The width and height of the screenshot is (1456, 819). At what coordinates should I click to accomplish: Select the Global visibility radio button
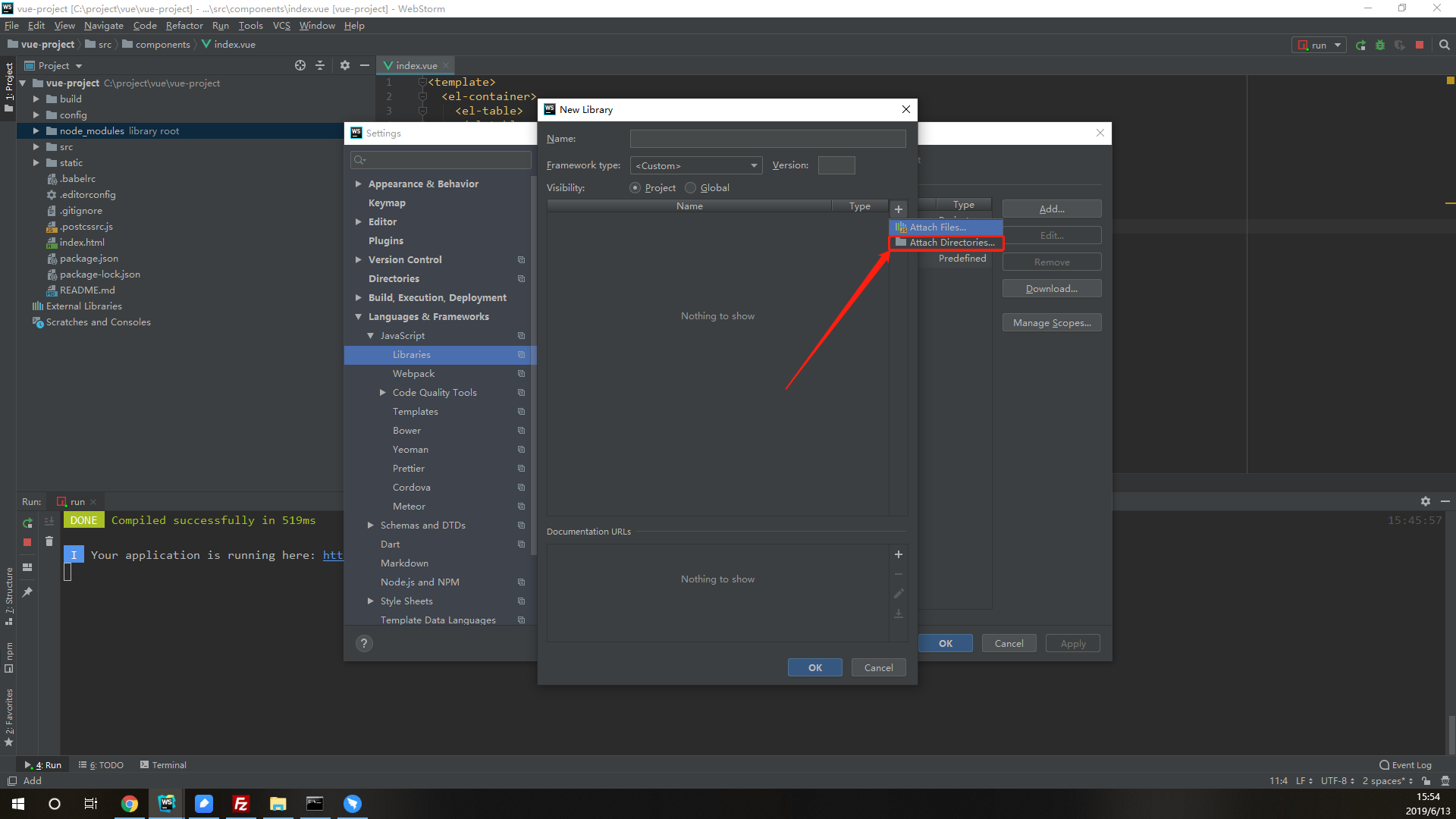691,187
